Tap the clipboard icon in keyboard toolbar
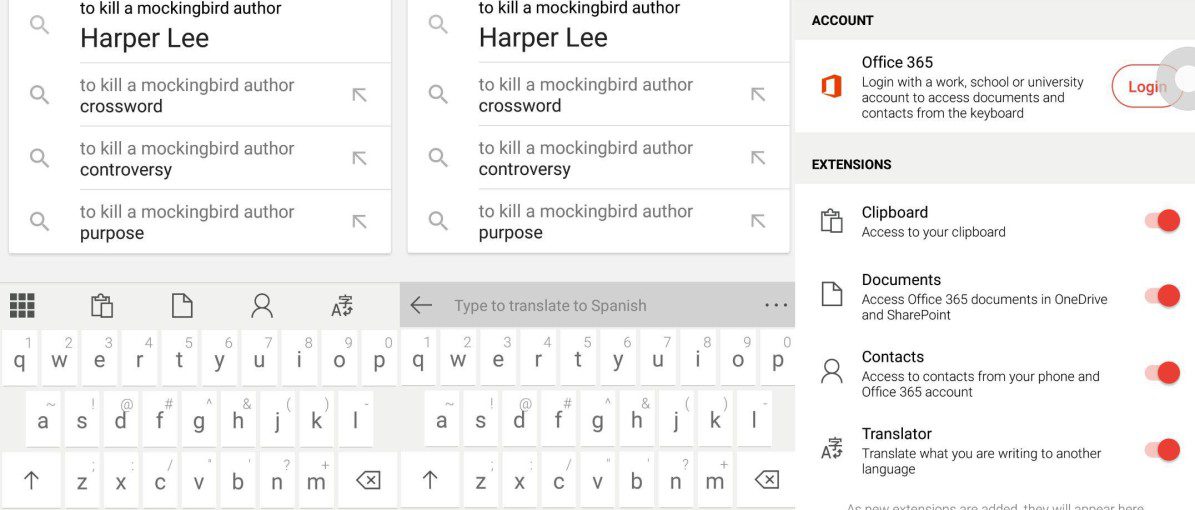Viewport: 1195px width, 510px height. [x=102, y=306]
